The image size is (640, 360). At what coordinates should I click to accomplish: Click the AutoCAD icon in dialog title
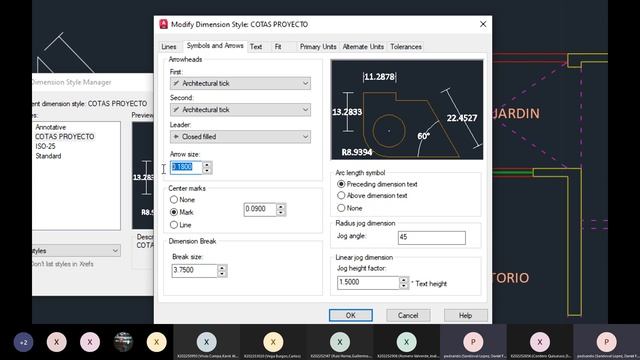(x=164, y=24)
